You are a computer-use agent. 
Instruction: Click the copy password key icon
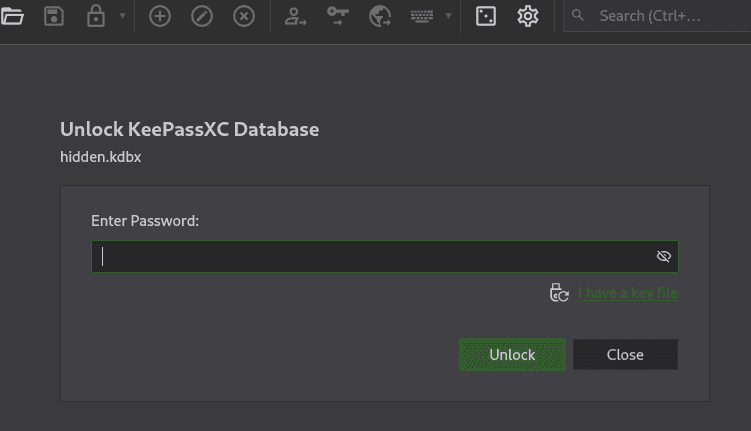pyautogui.click(x=338, y=16)
